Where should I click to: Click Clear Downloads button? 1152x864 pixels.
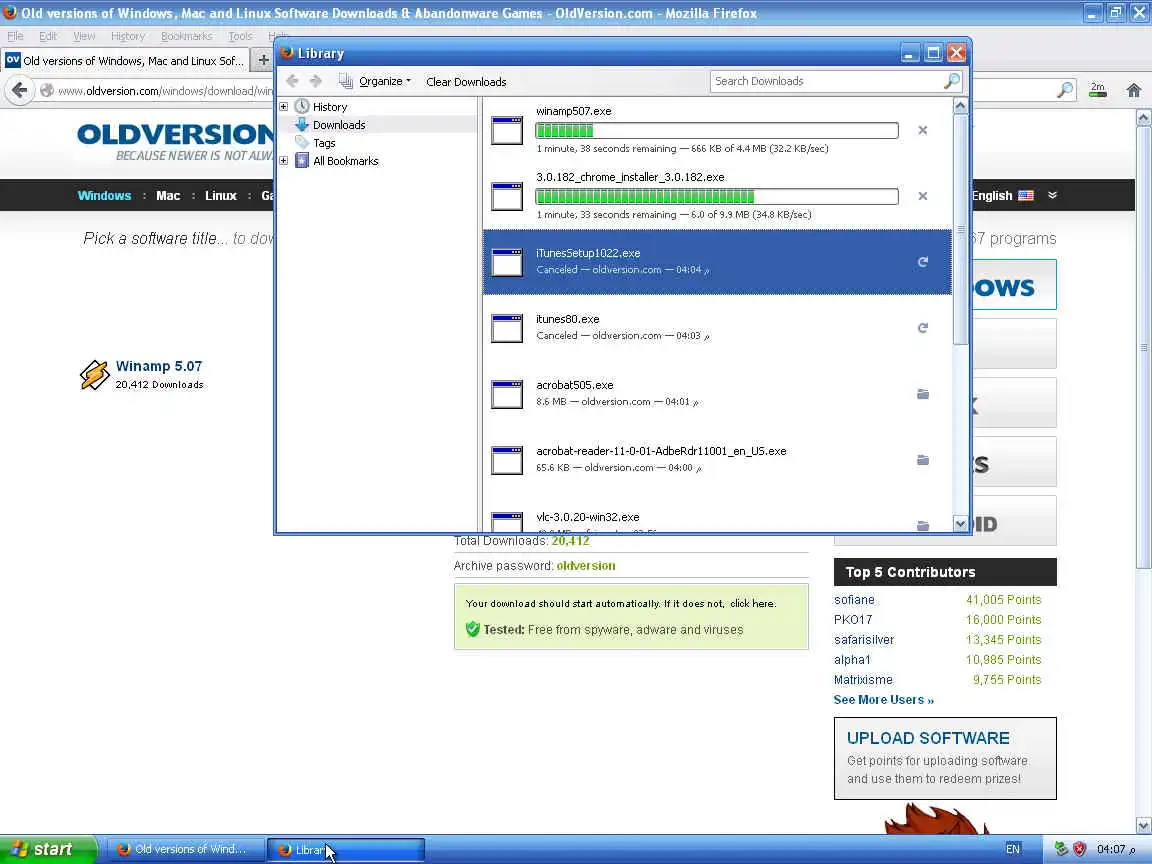click(x=466, y=82)
